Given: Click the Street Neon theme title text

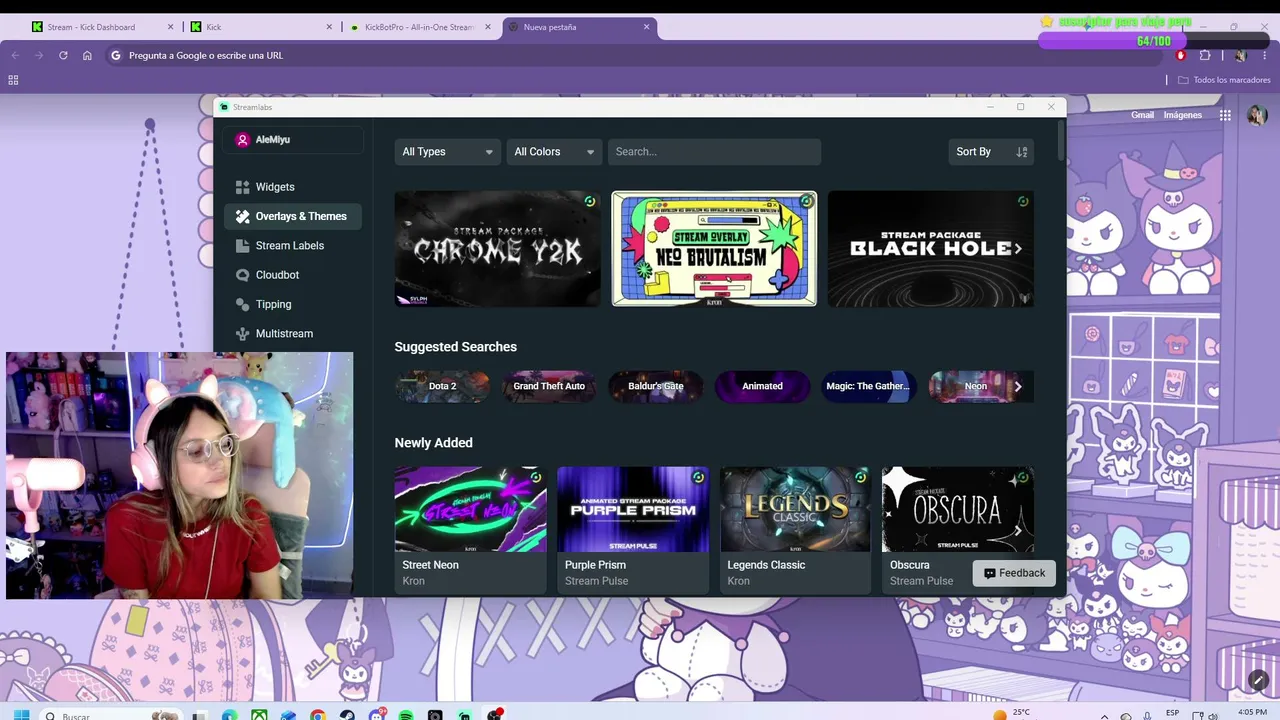Looking at the screenshot, I should click(x=431, y=565).
